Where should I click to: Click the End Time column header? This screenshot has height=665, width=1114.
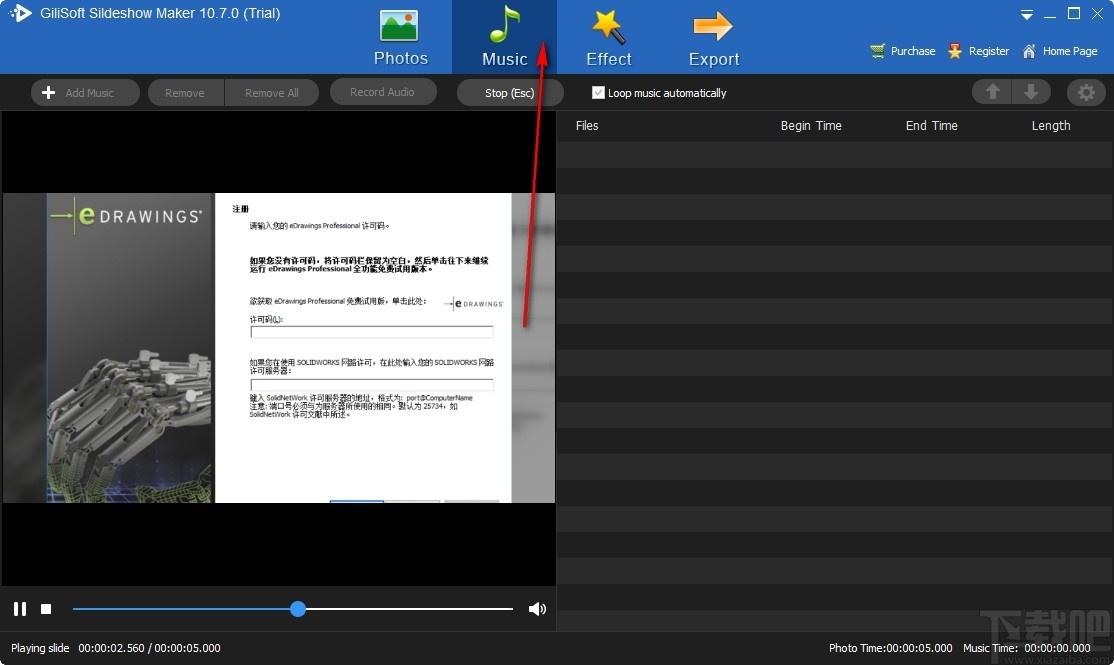pos(931,126)
